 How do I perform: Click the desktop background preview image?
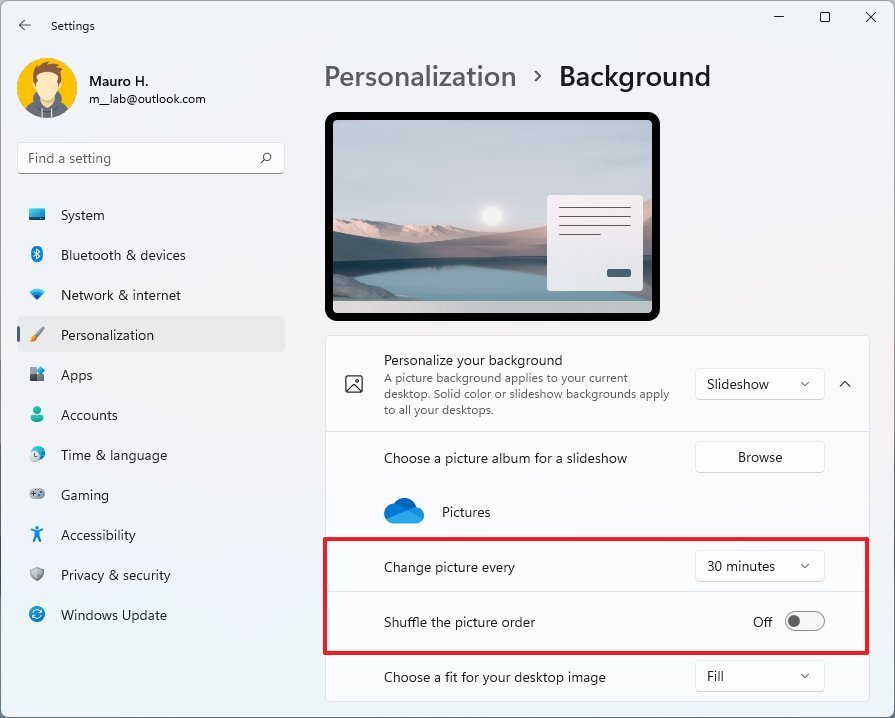point(492,216)
